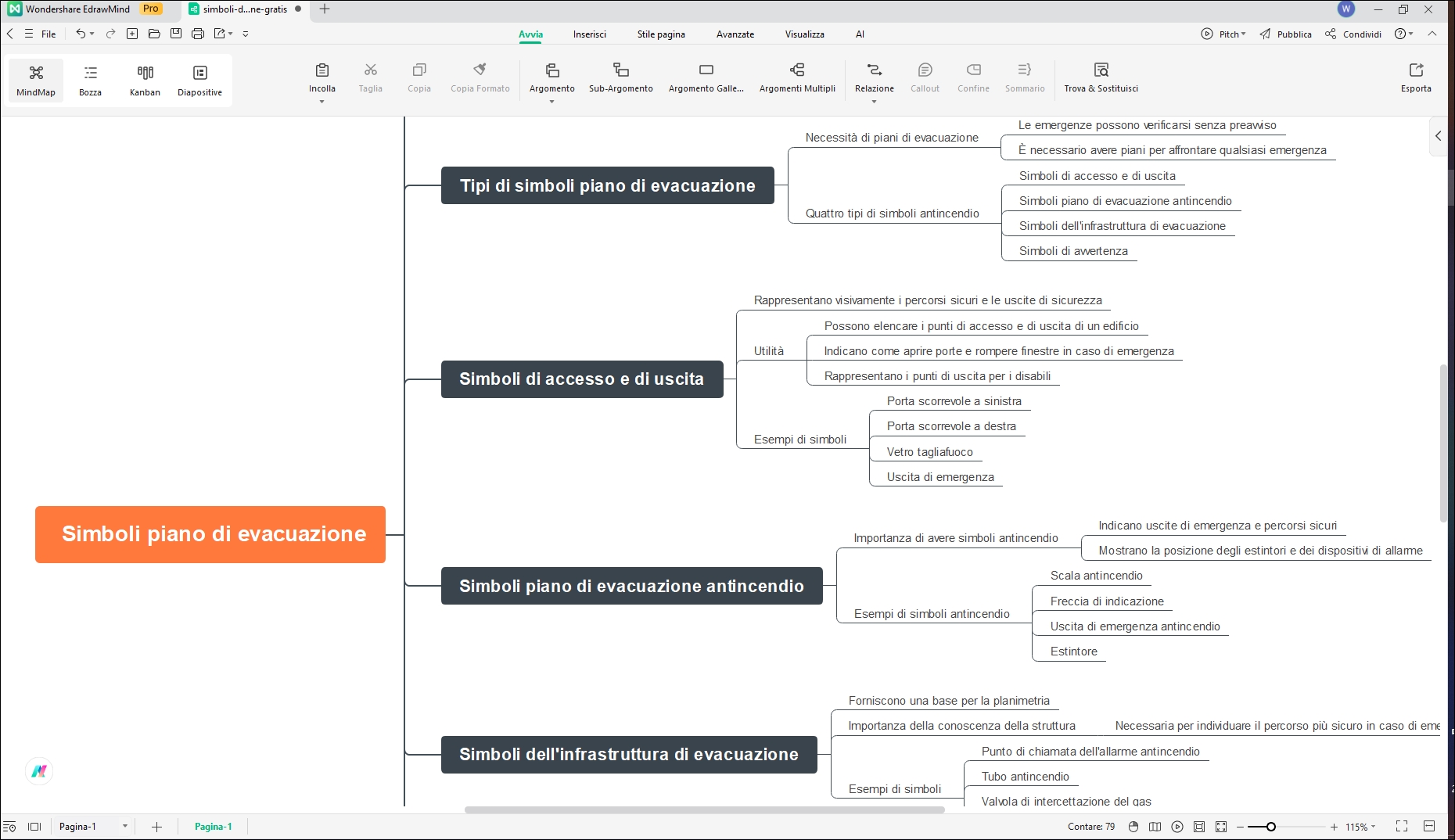Redo the last undone action
The width and height of the screenshot is (1455, 840).
click(x=111, y=34)
